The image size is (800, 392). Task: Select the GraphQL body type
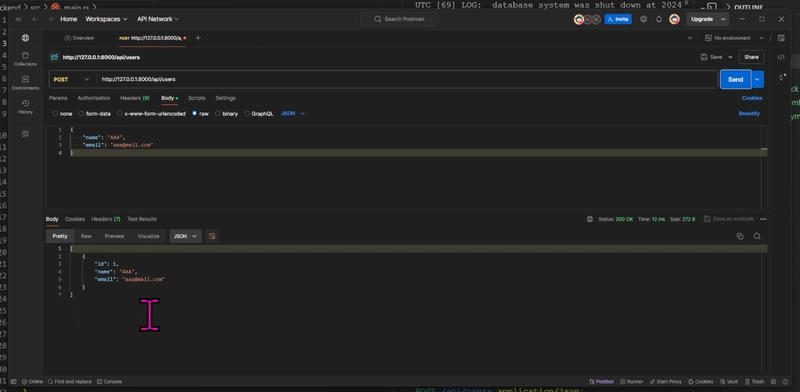click(x=259, y=113)
